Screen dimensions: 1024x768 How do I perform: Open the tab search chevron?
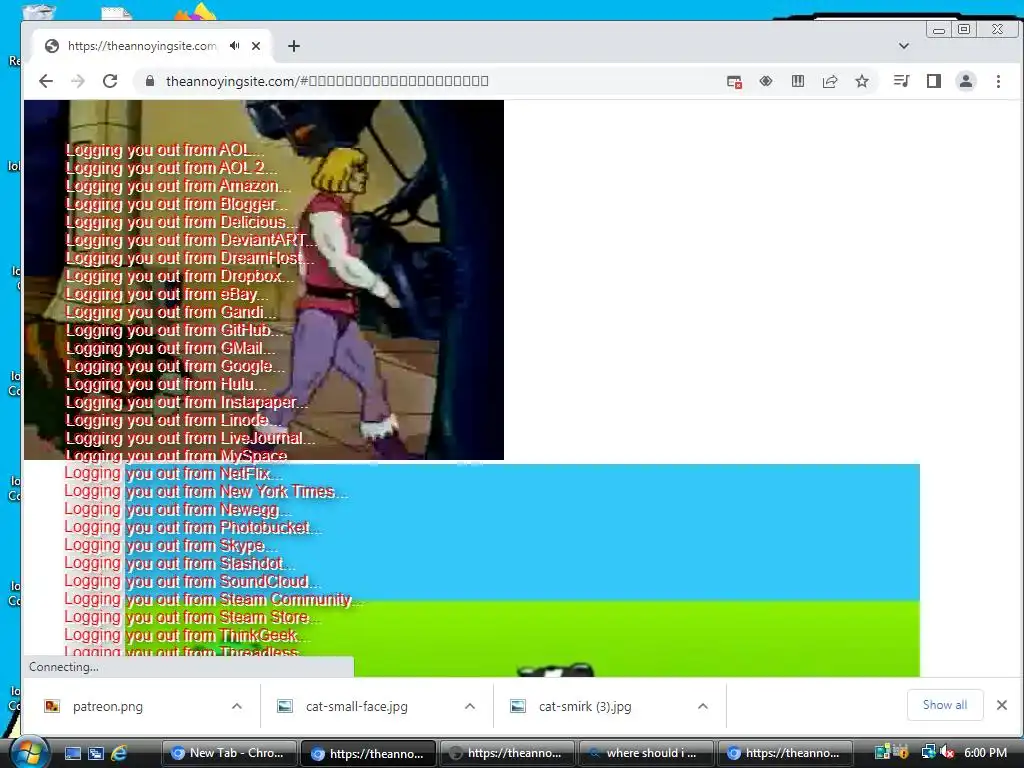pos(904,46)
